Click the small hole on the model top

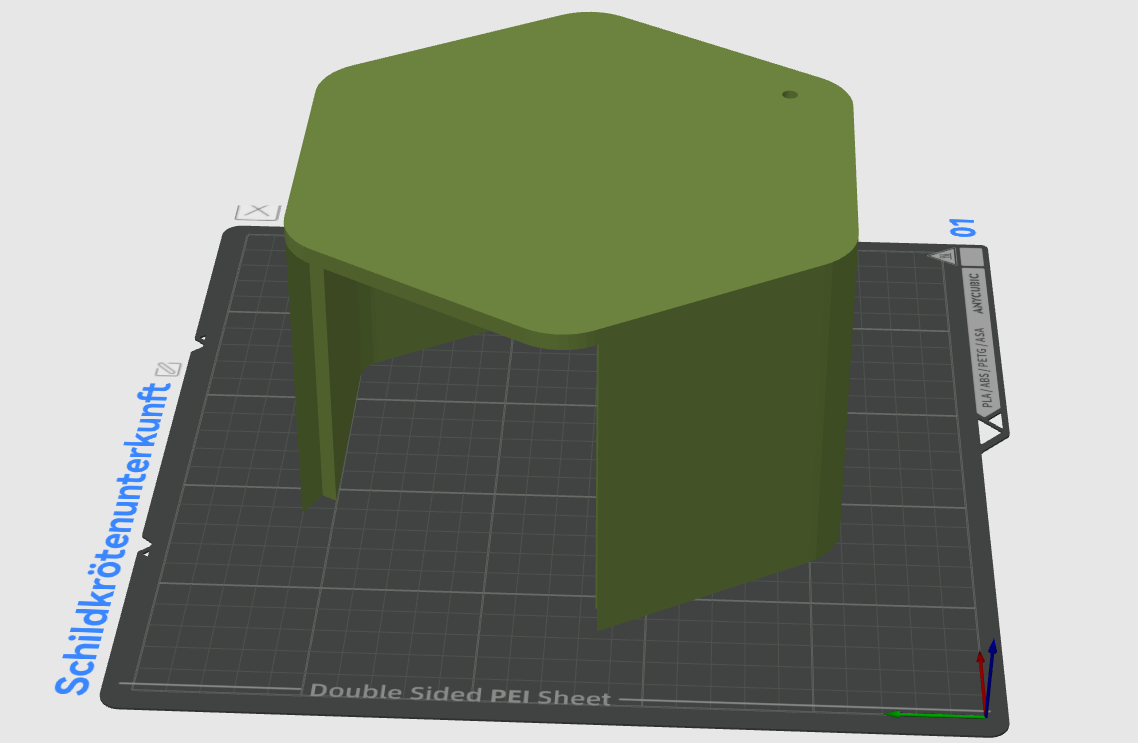pyautogui.click(x=790, y=94)
